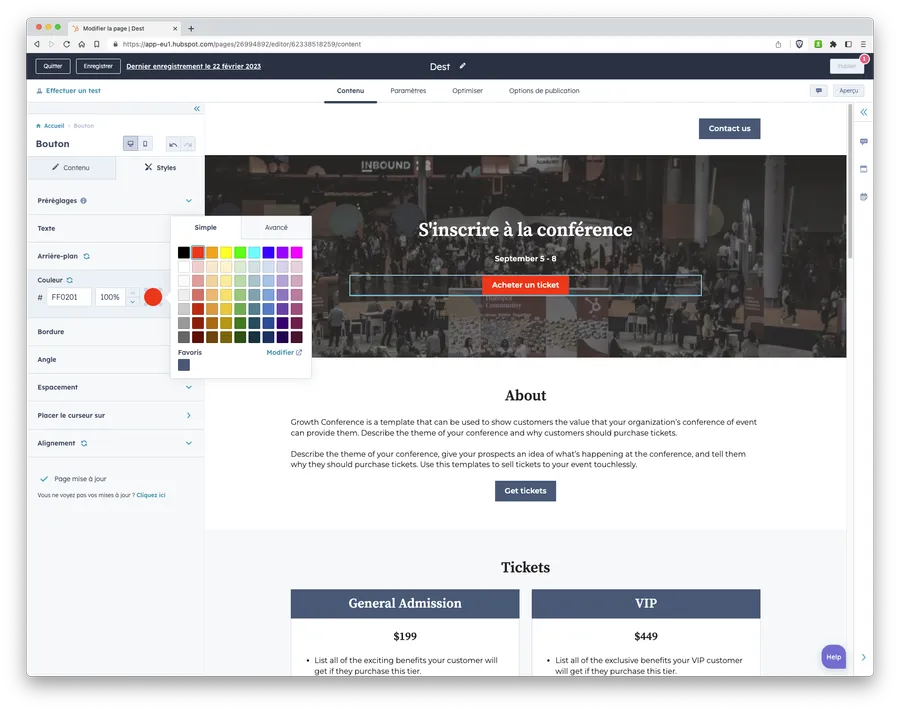This screenshot has height=711, width=900.
Task: Expand the Alignement section
Action: point(188,443)
